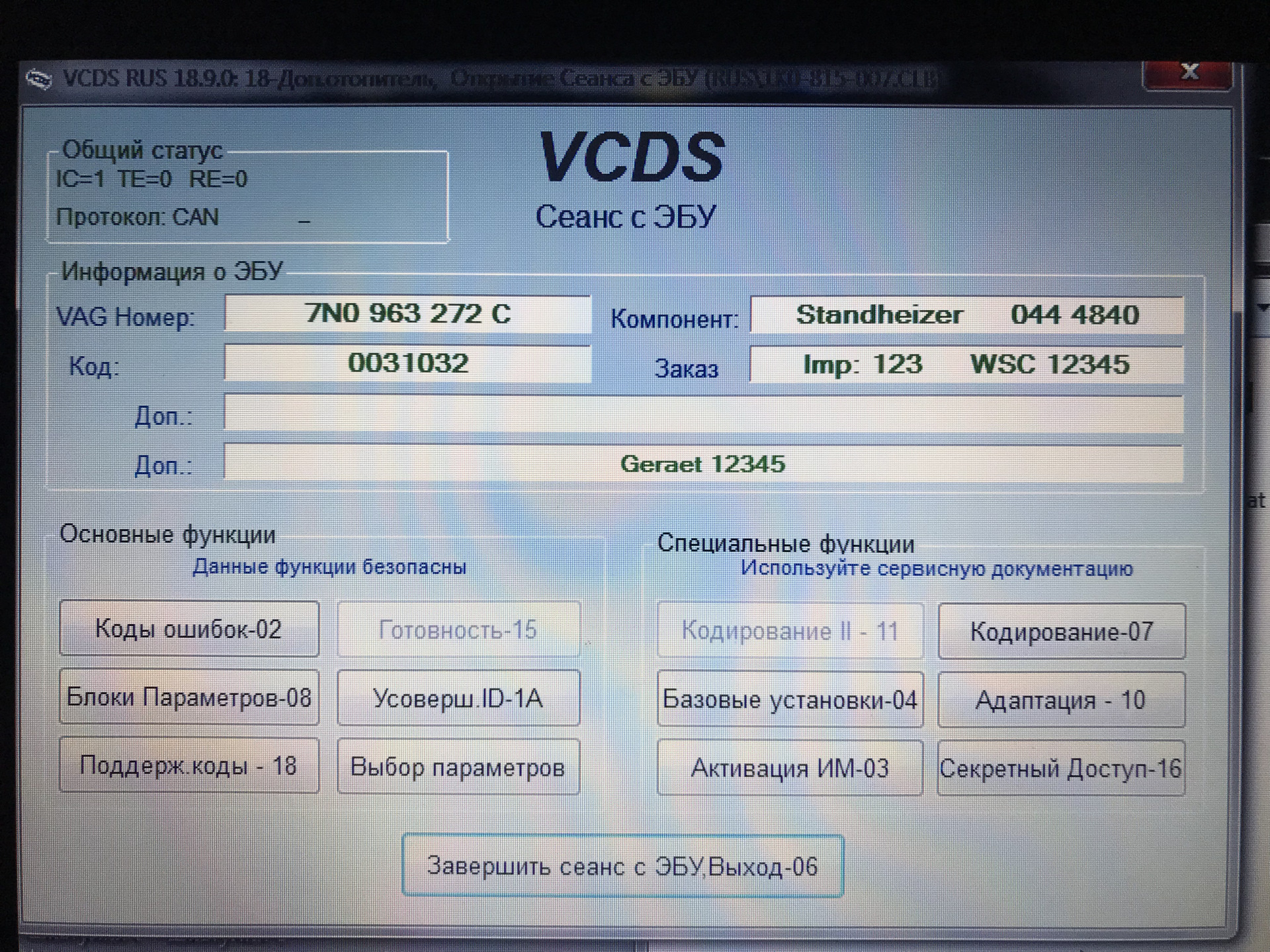Open Адаптация - 10 adaptation
The image size is (1270, 952).
1062,700
